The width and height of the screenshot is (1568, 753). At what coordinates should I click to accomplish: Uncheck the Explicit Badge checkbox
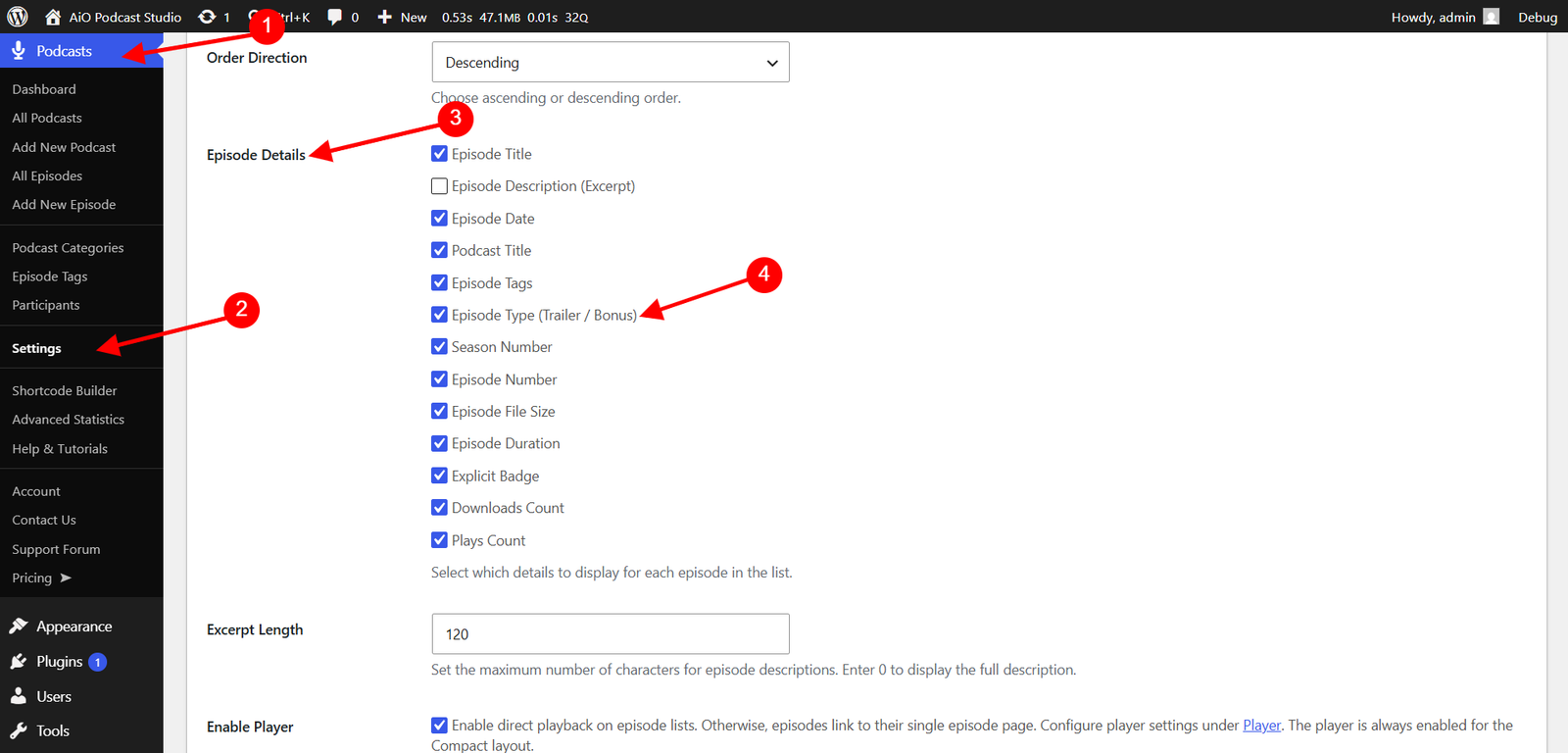tap(440, 476)
